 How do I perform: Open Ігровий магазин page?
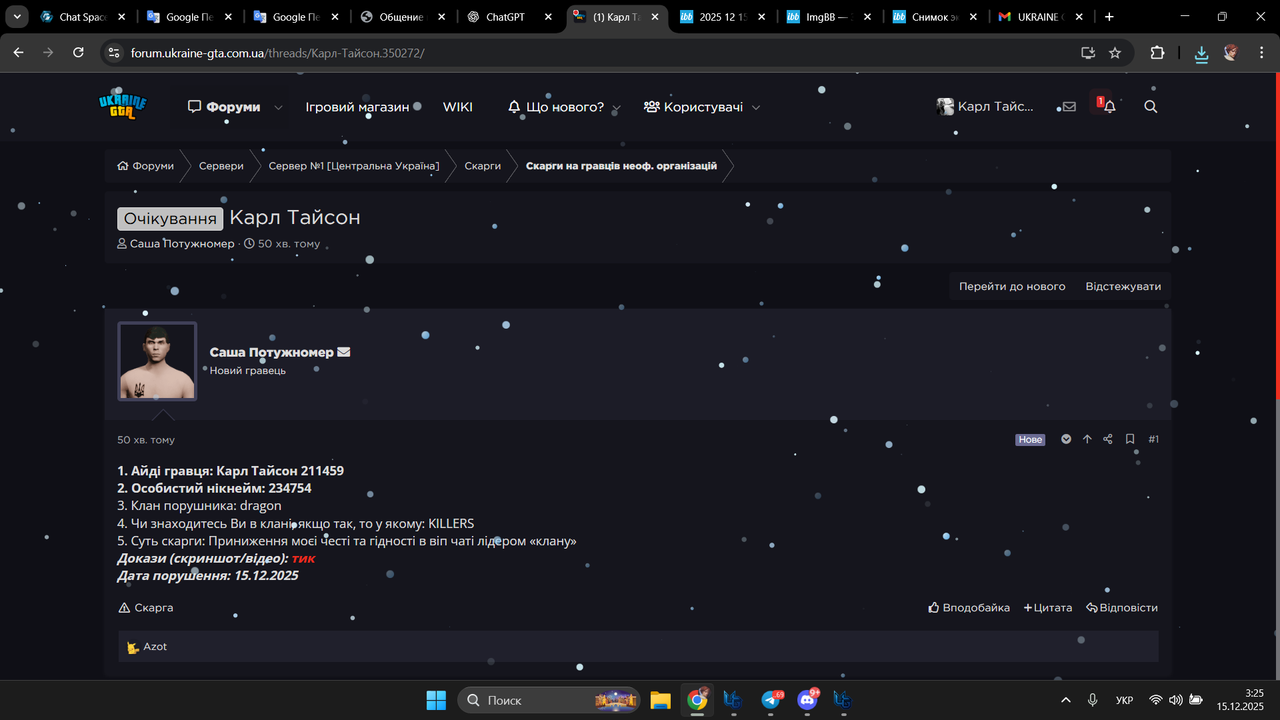(357, 107)
